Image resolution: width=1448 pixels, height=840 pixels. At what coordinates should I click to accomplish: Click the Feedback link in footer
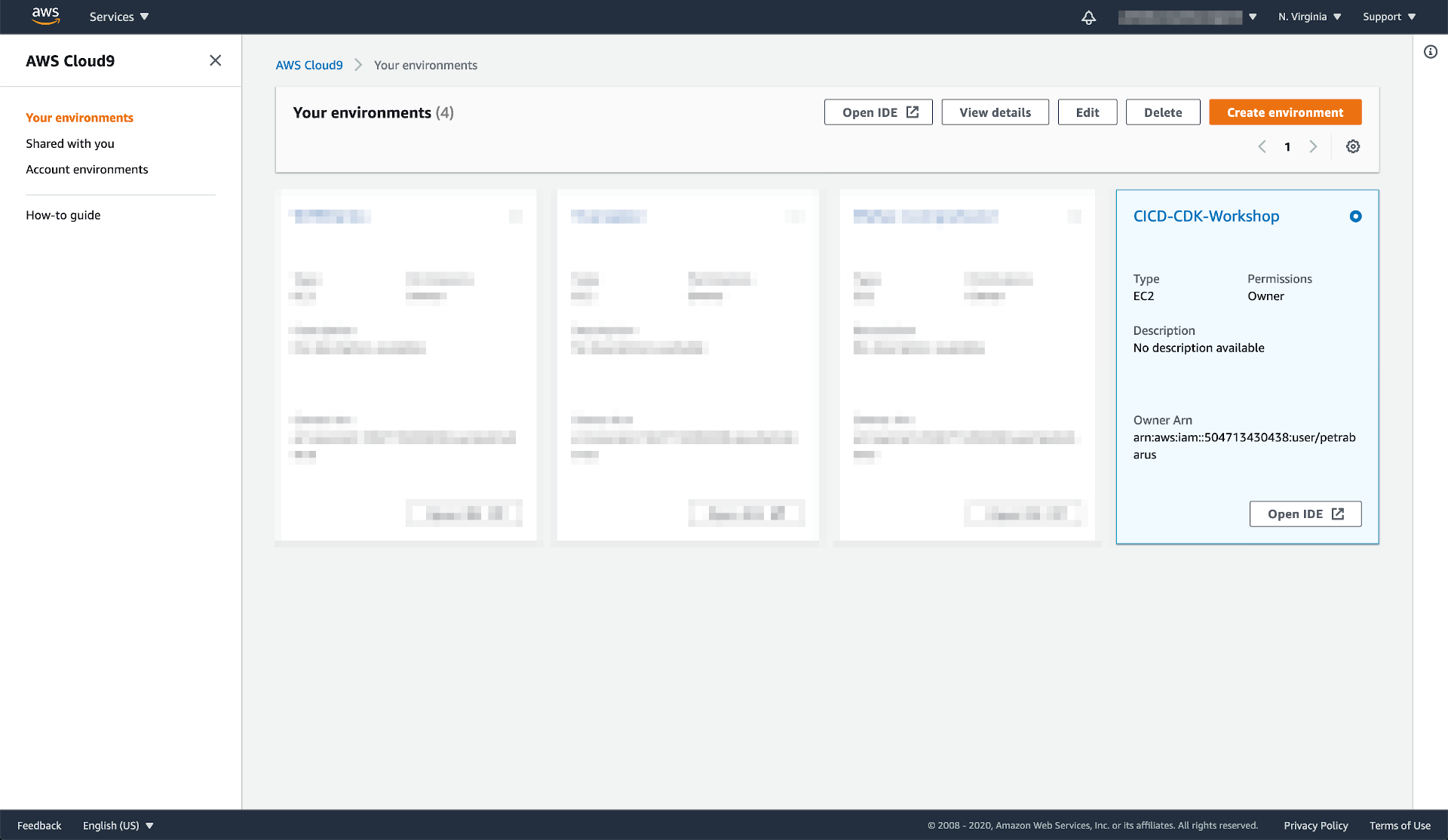39,826
